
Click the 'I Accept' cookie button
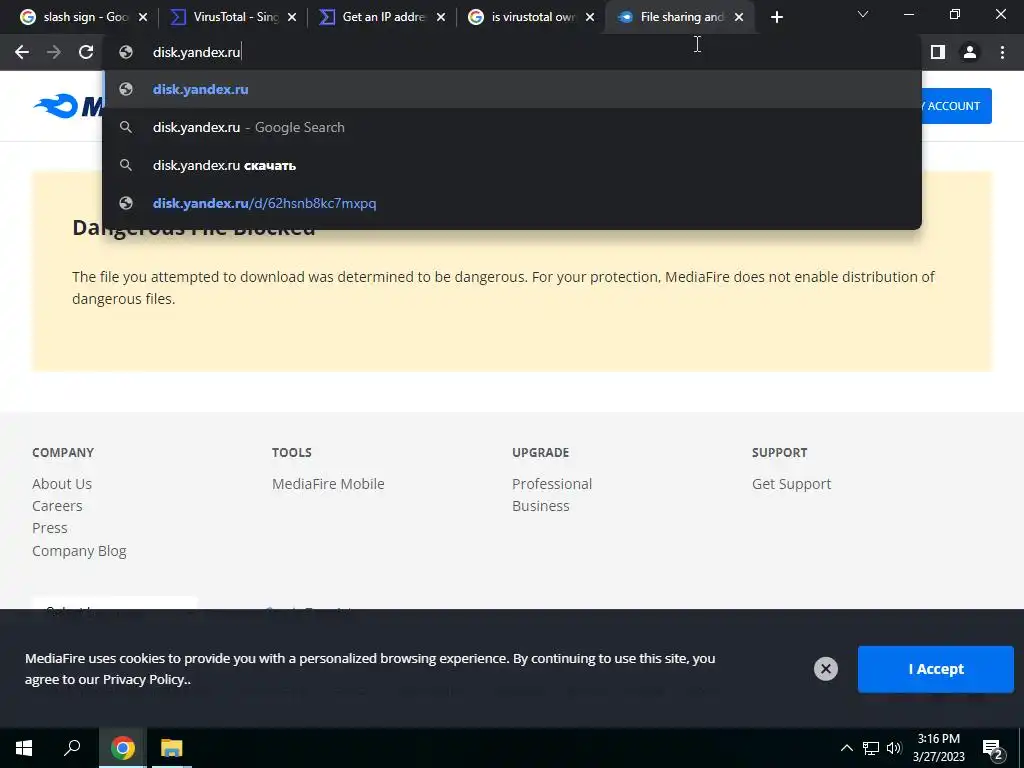click(x=936, y=669)
